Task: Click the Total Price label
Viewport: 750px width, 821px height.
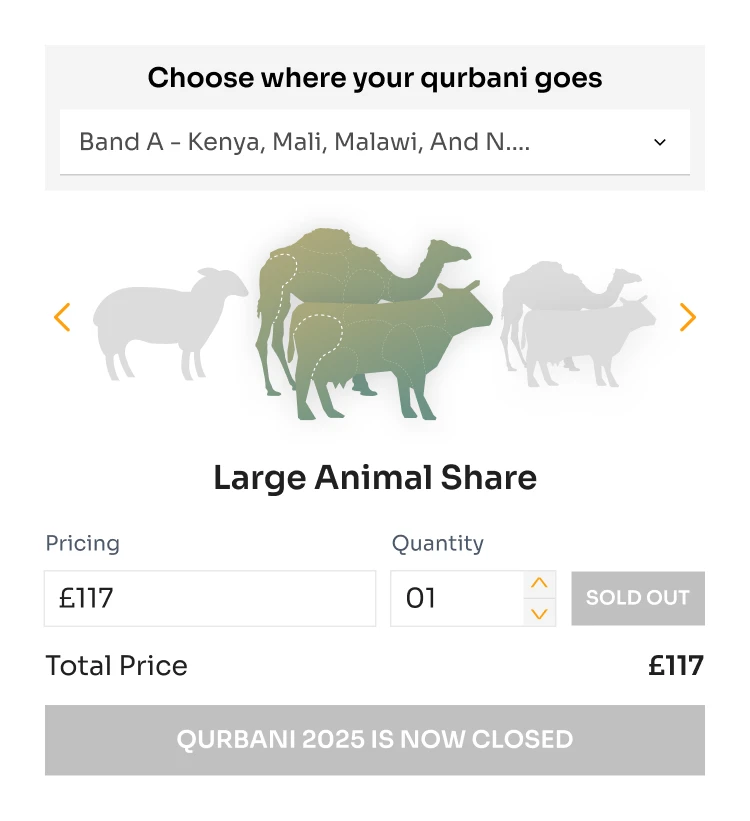Action: pos(116,666)
